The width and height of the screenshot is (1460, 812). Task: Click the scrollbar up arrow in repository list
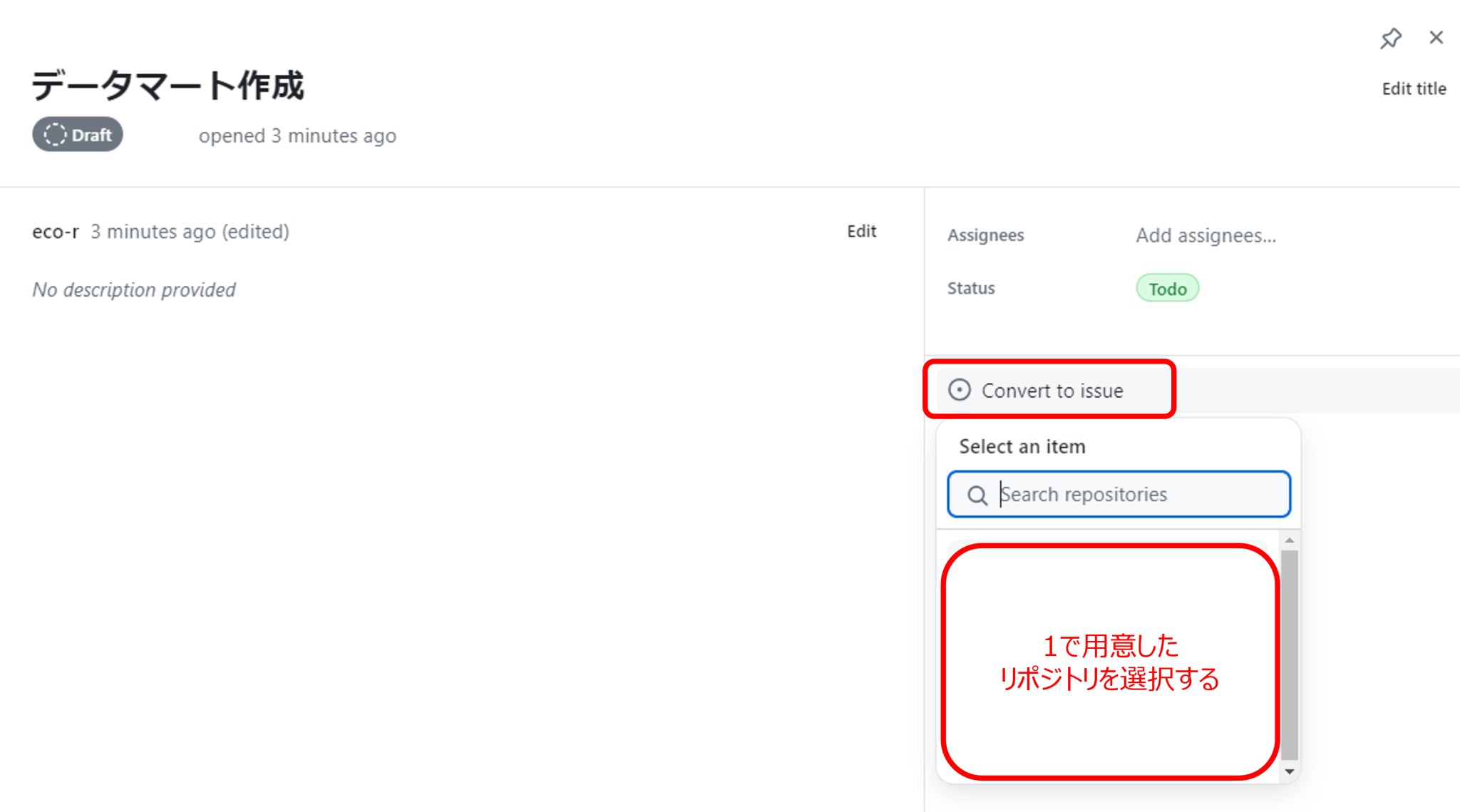click(1289, 540)
